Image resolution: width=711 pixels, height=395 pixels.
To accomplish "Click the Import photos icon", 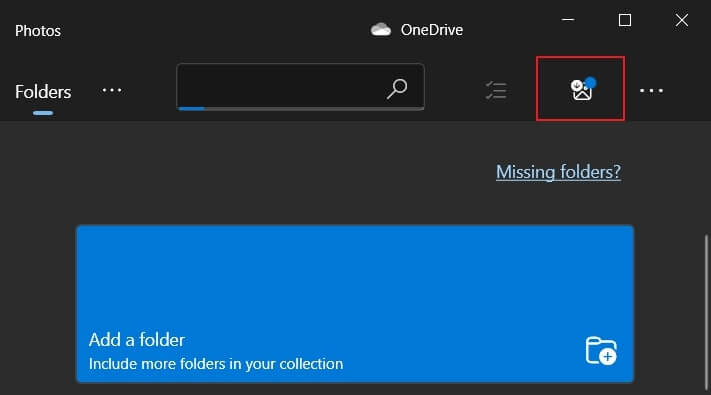I will coord(582,89).
